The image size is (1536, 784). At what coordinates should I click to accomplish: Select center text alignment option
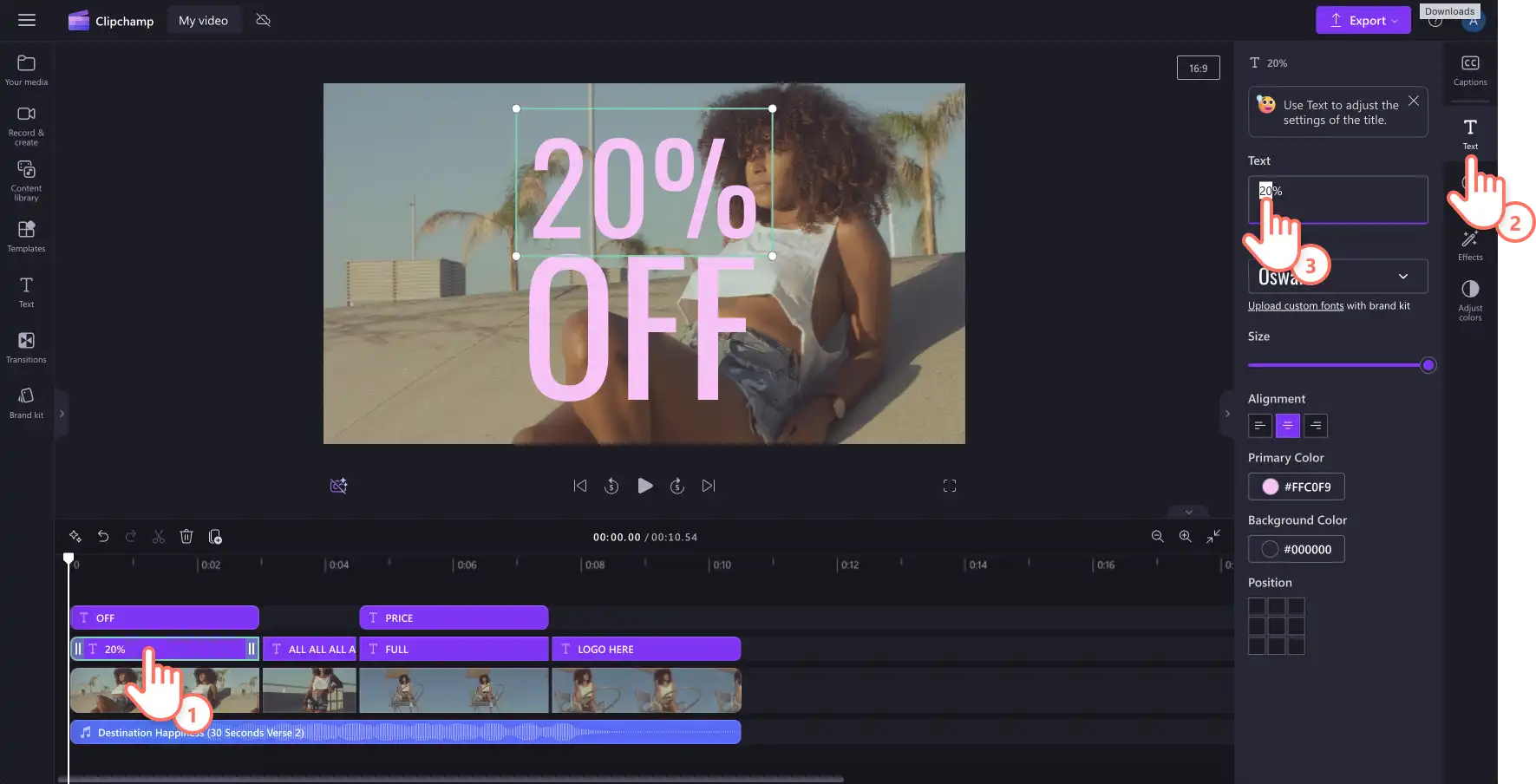tap(1288, 426)
